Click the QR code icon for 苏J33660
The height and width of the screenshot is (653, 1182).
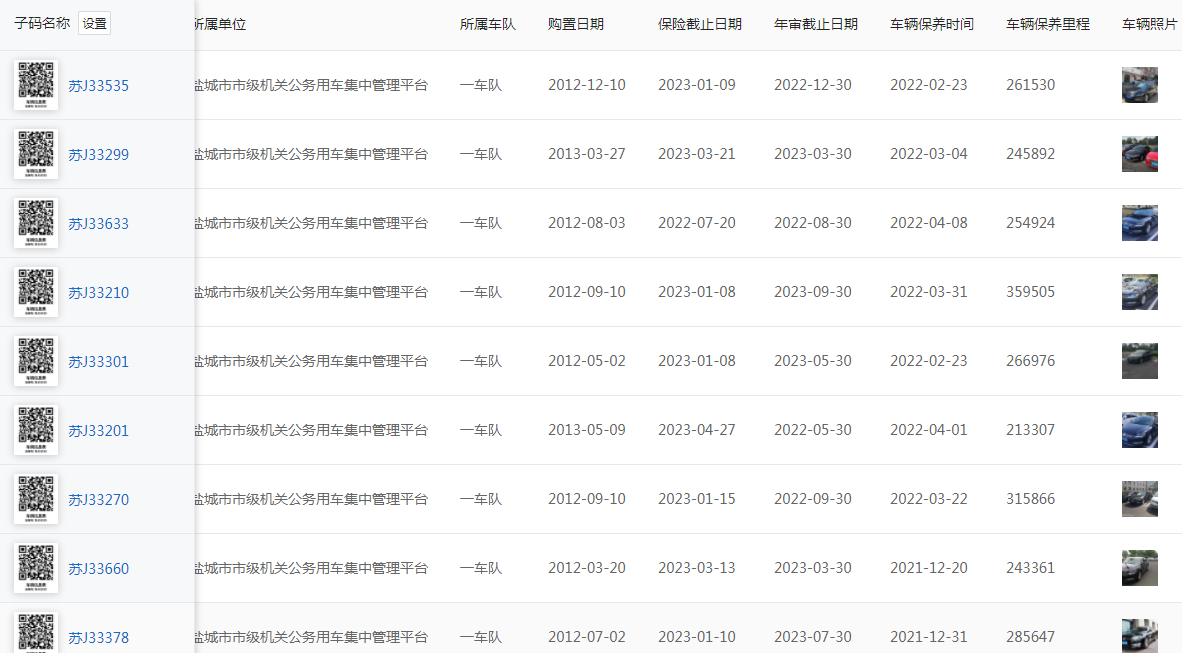tap(35, 567)
